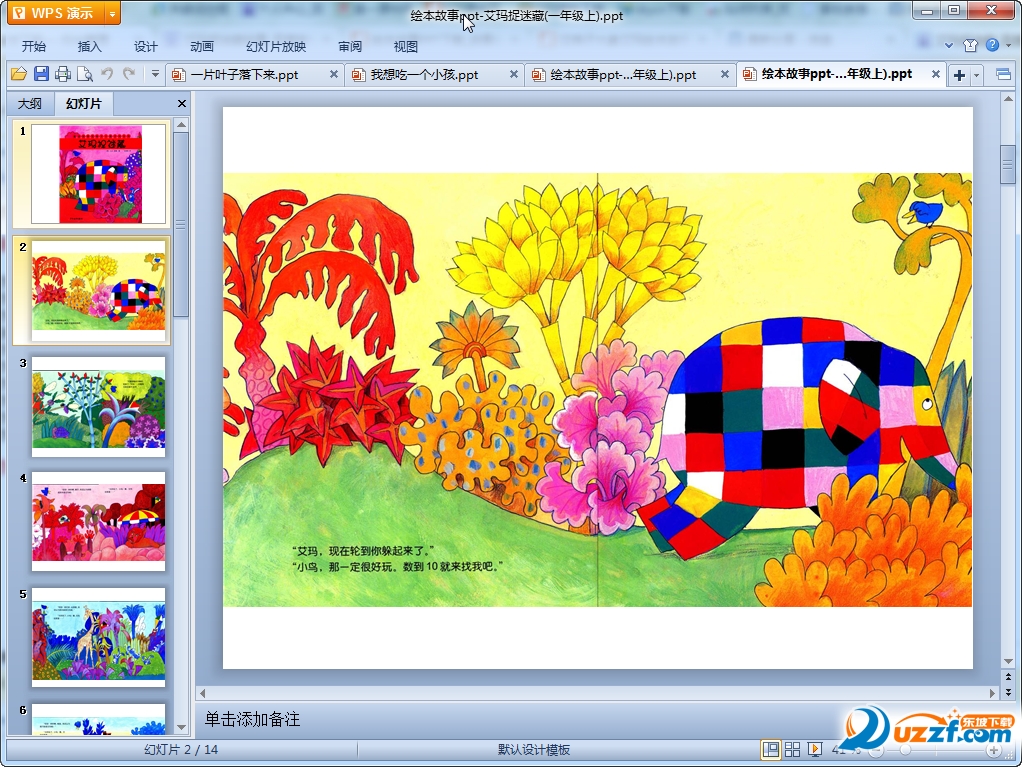Expand the dropdown next to the new-tab plus
Viewport: 1022px width, 767px height.
976,75
